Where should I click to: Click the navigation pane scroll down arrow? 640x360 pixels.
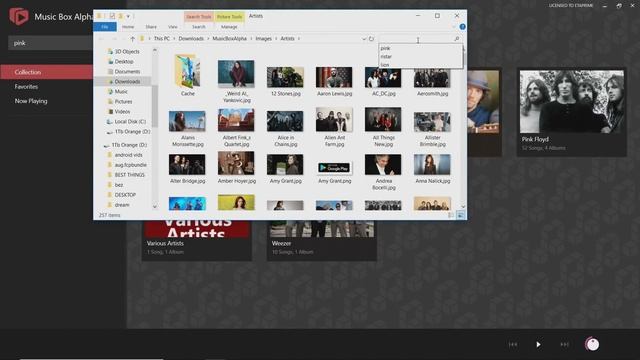click(x=155, y=207)
